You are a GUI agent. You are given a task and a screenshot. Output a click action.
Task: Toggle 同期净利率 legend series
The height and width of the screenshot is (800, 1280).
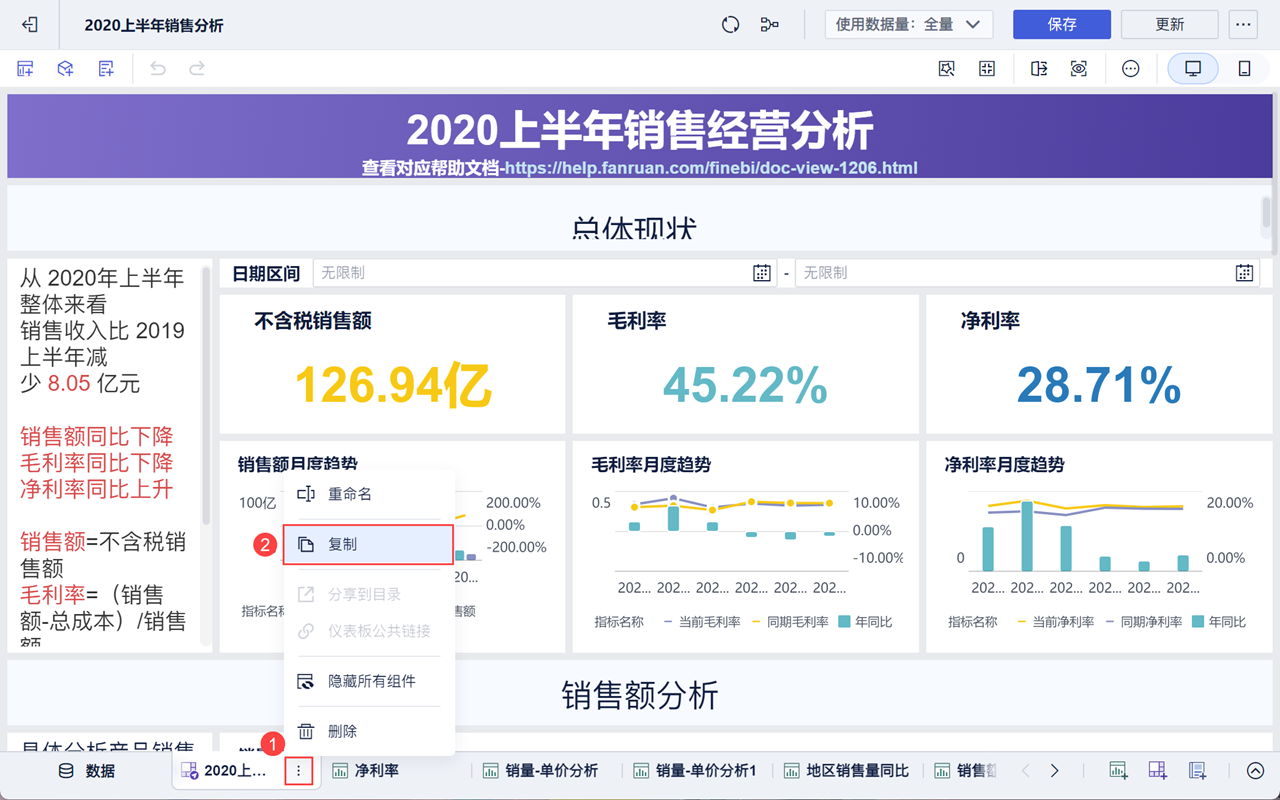[1144, 622]
